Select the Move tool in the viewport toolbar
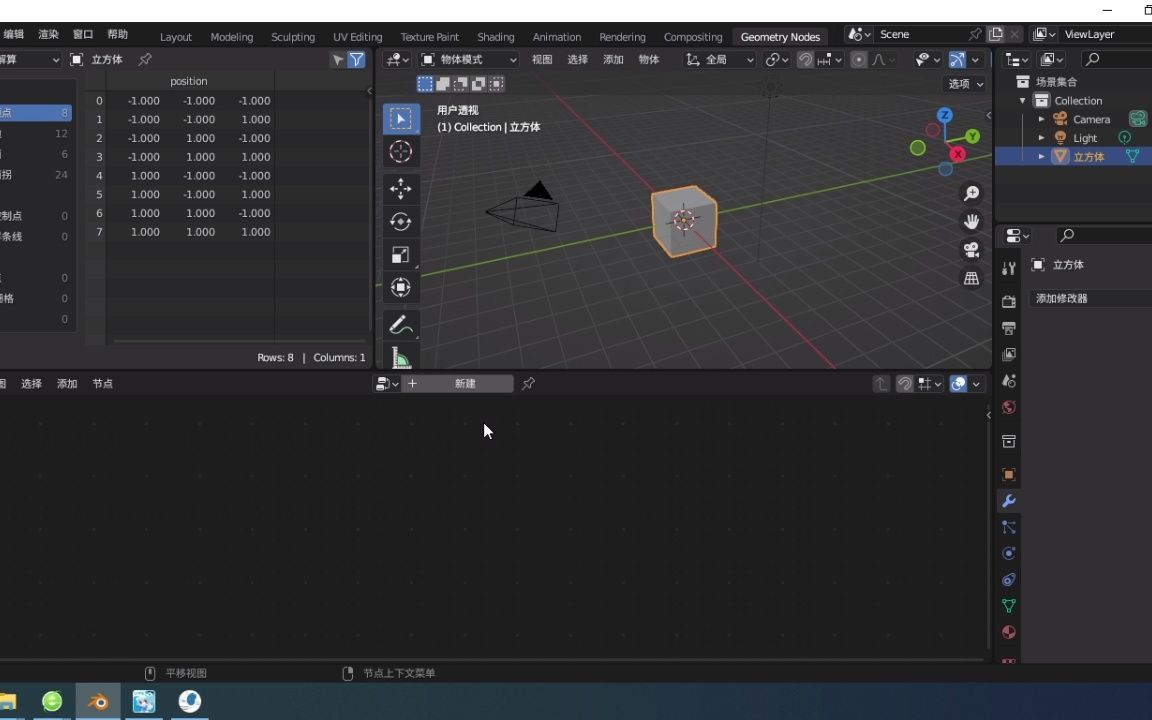The height and width of the screenshot is (720, 1152). 400,188
